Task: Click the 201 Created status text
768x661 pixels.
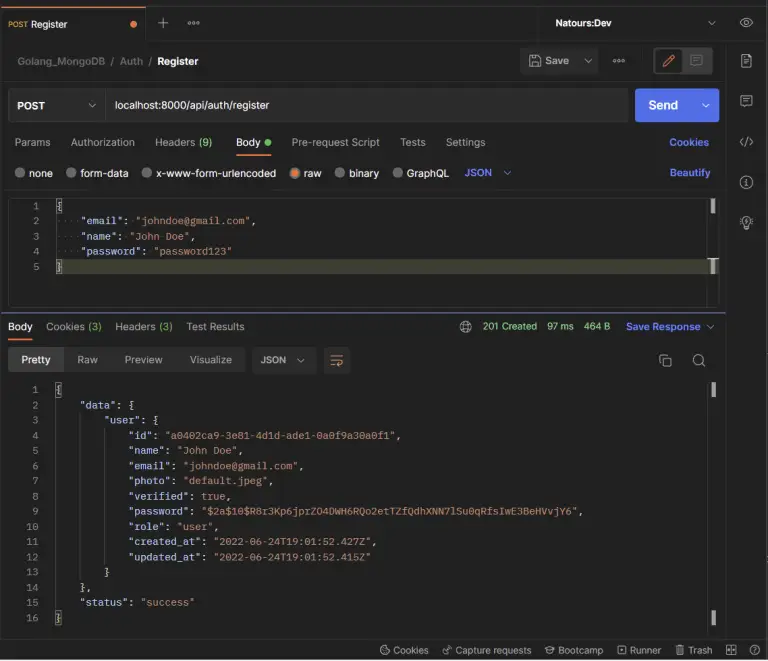Action: coord(509,327)
